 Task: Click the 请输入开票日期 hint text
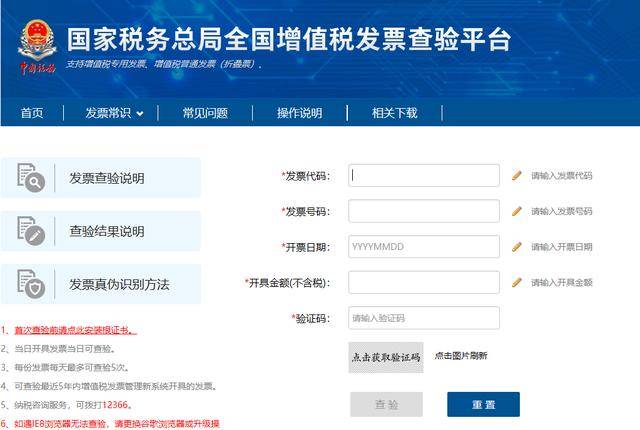pyautogui.click(x=562, y=247)
